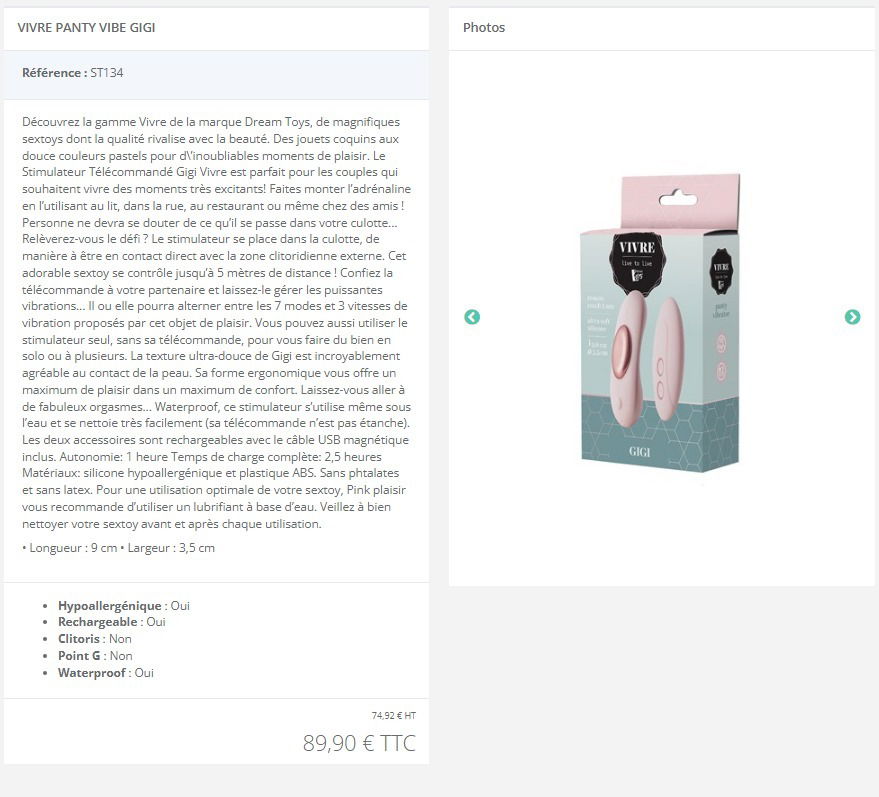This screenshot has height=797, width=879.
Task: Click the GIGI name printed on the box
Action: 639,451
